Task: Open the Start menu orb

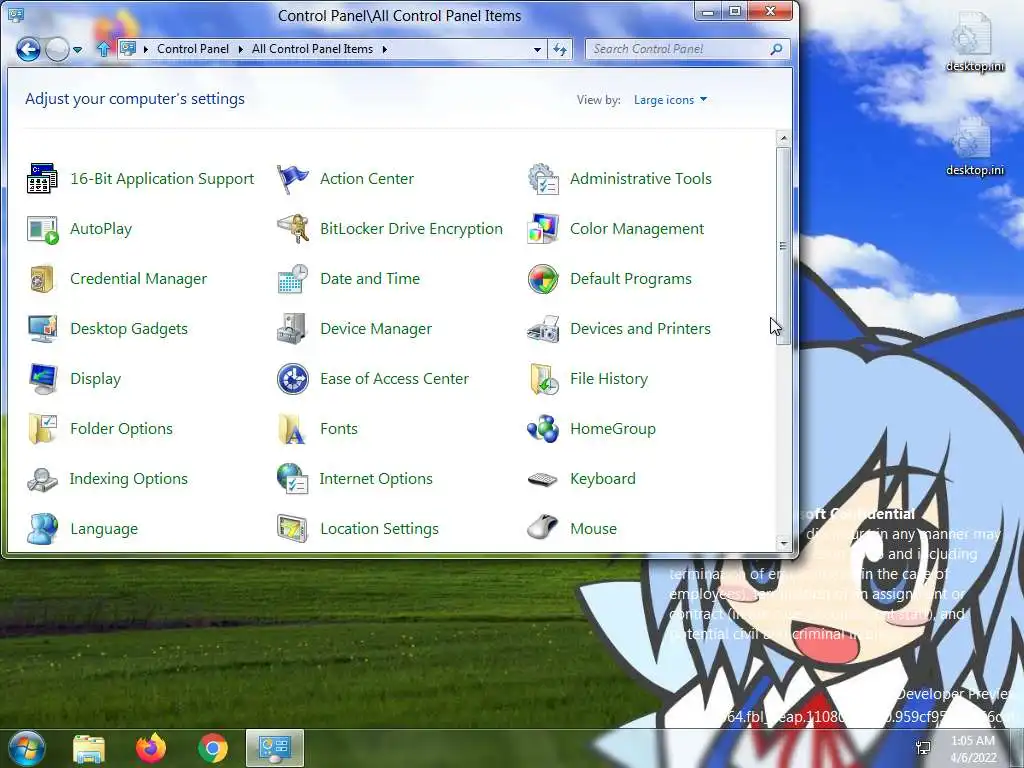Action: click(x=27, y=748)
